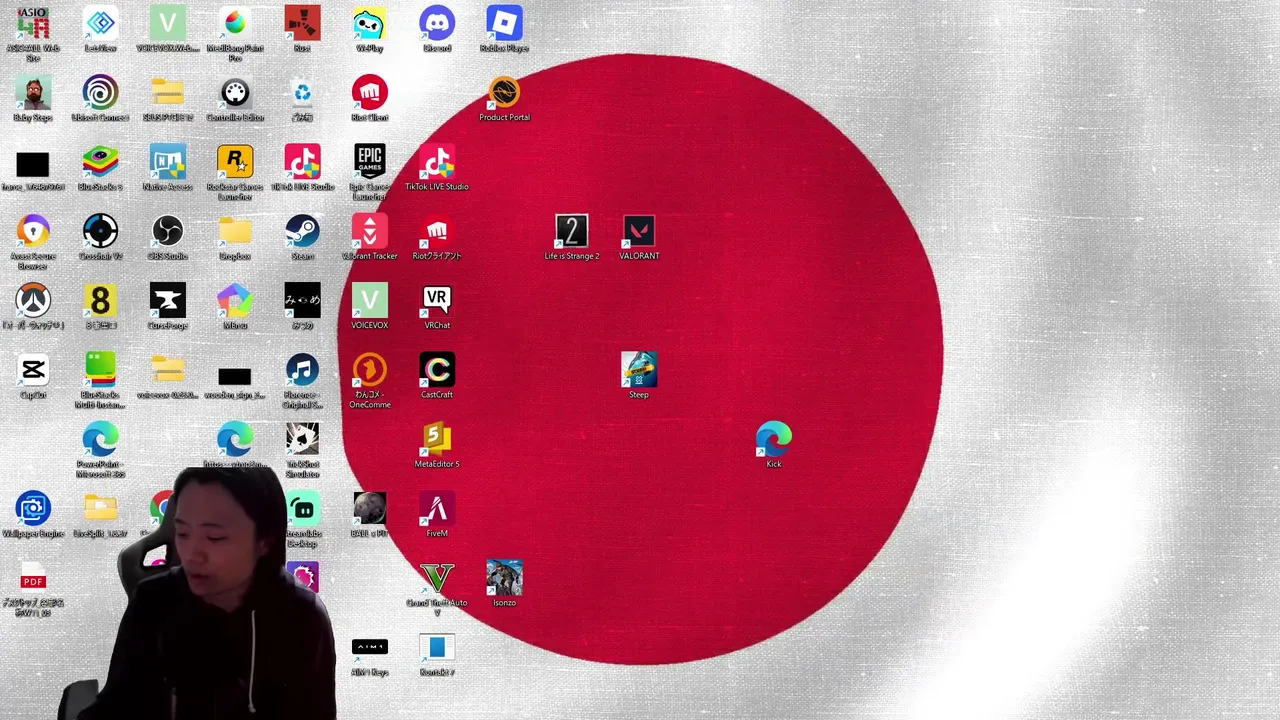Open the Florence Original Soundtrack icon

click(302, 370)
